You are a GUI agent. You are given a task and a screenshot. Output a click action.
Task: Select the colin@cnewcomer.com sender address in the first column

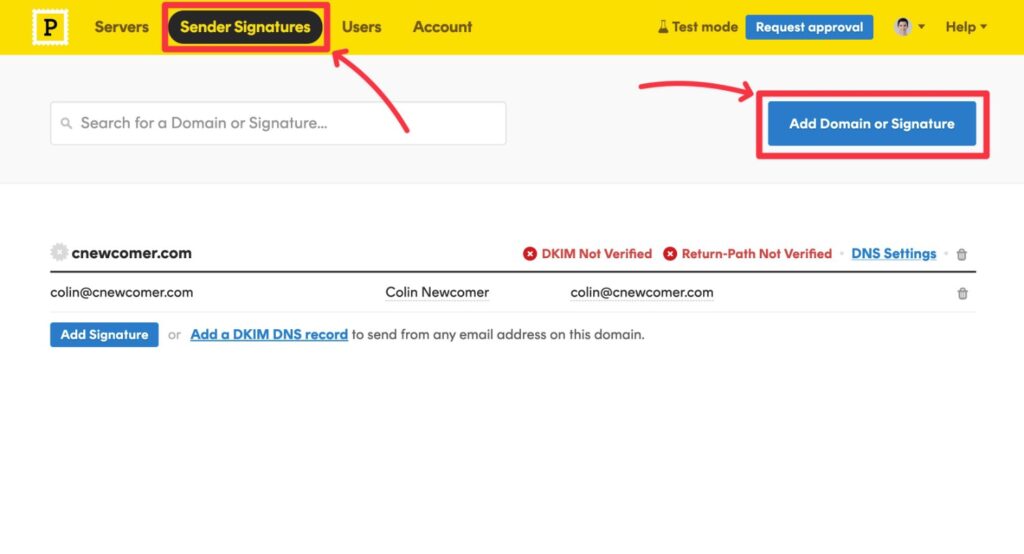[x=121, y=292]
